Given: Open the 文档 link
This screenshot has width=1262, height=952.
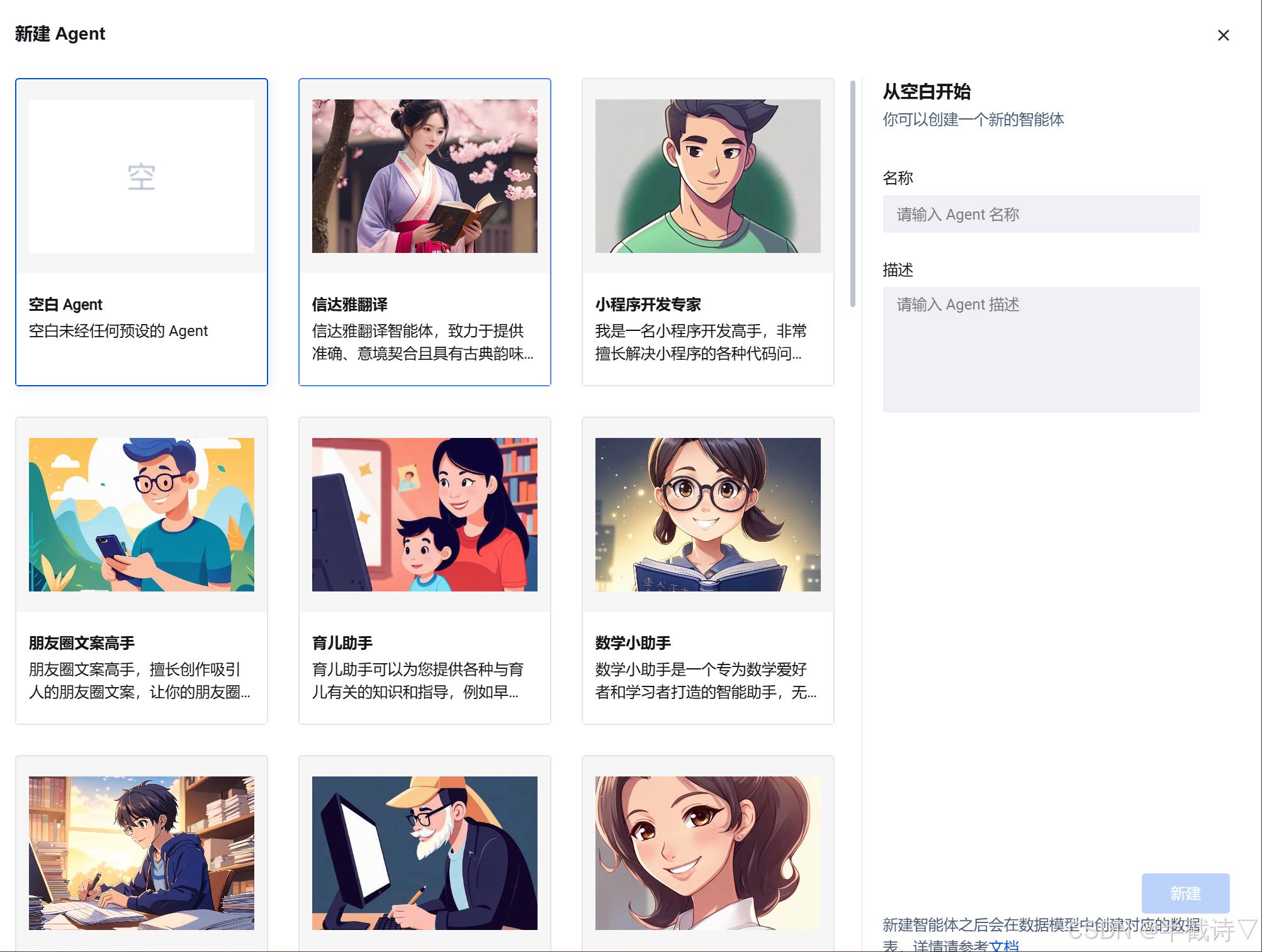Looking at the screenshot, I should (1004, 946).
